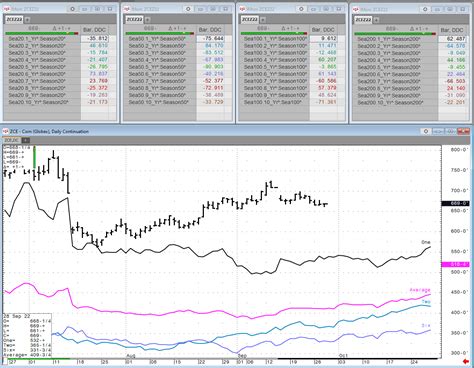Add new tab in Sea200 monitor window
This screenshot has width=474, height=368.
tap(376, 20)
